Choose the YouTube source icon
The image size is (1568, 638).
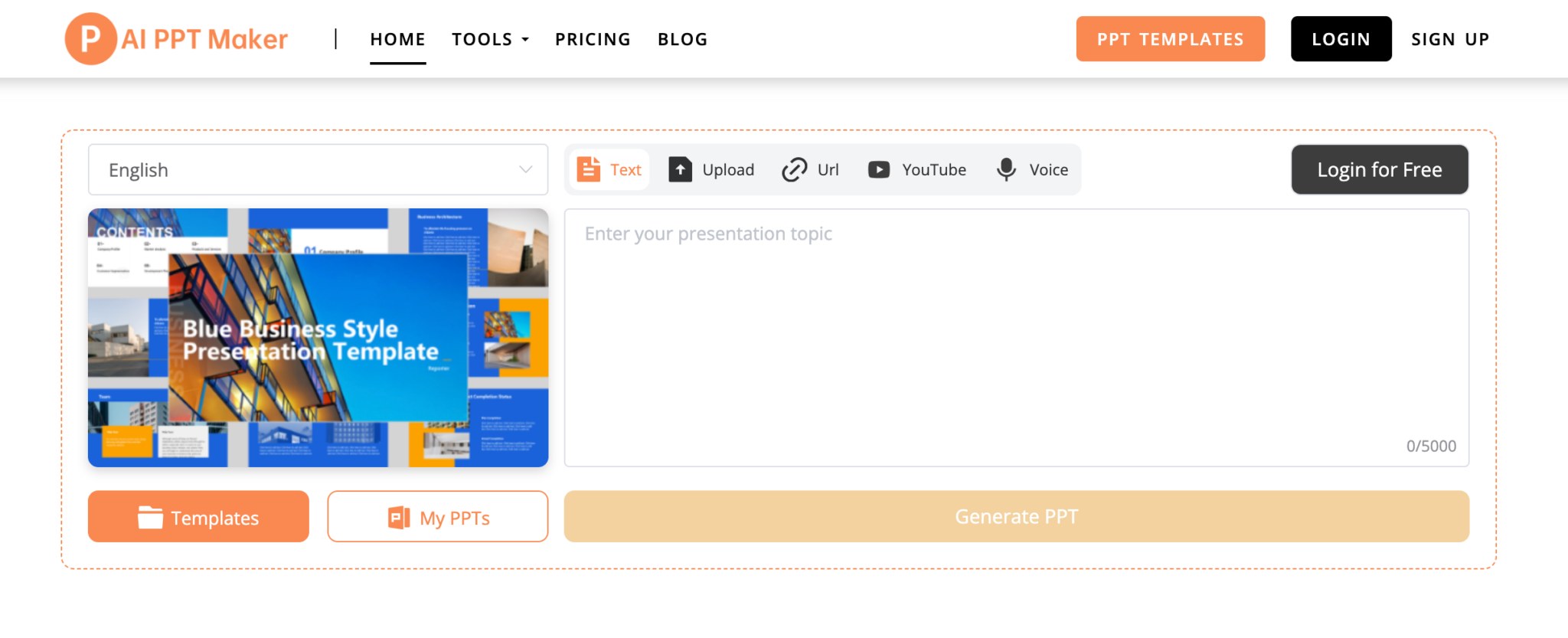tap(878, 169)
